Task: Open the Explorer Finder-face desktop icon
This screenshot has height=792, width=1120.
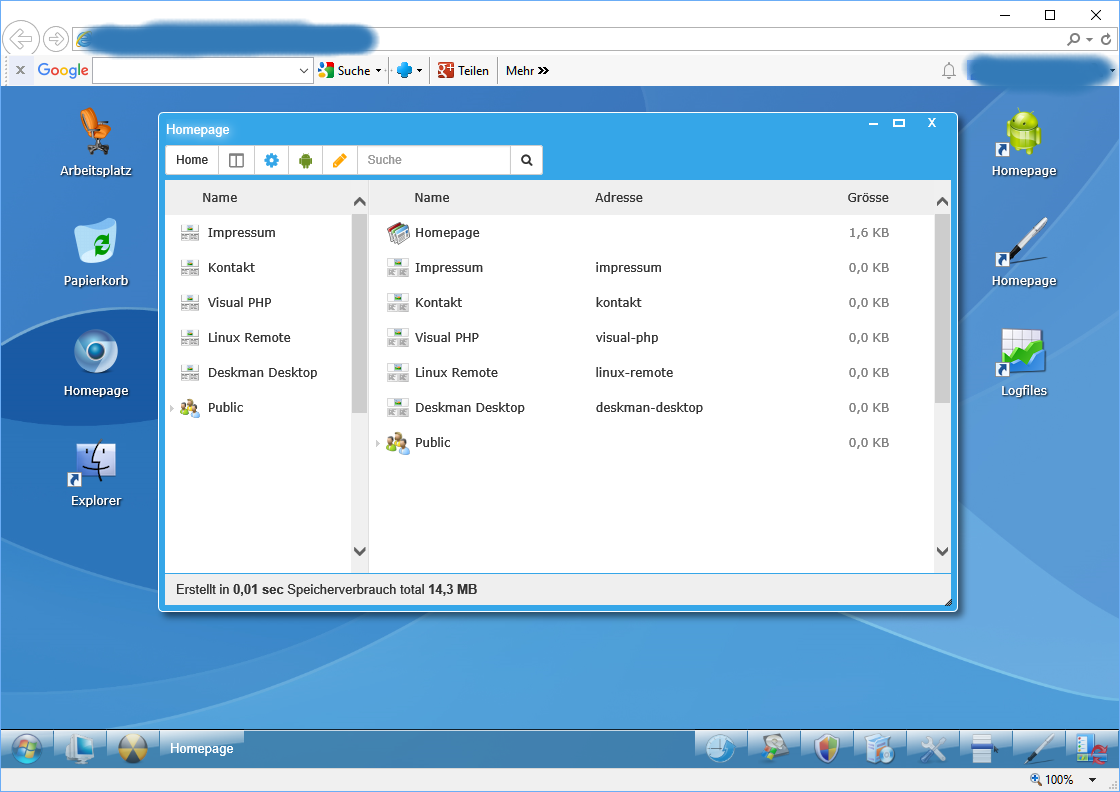Action: point(95,472)
